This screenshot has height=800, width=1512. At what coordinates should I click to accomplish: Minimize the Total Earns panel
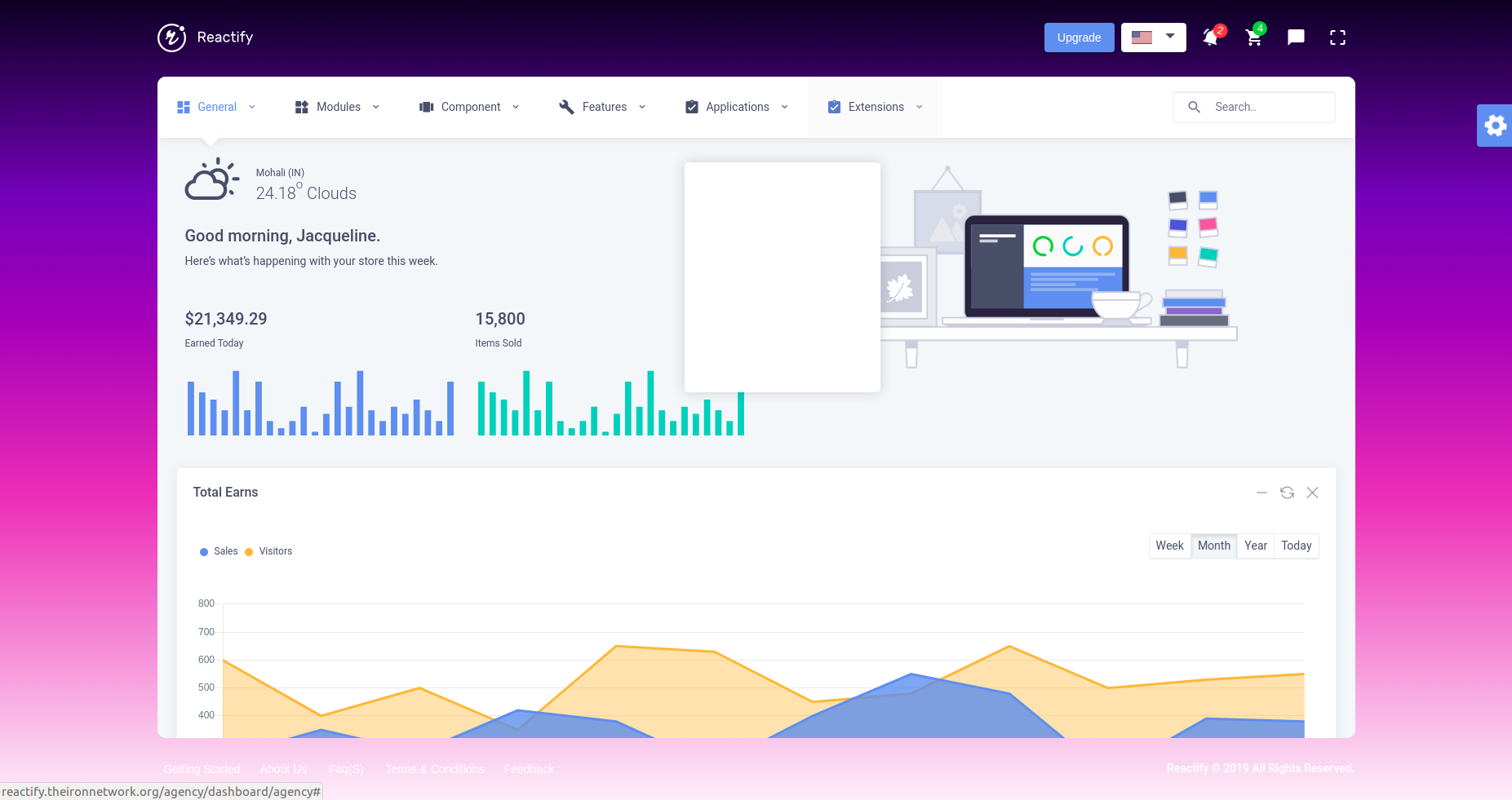pos(1261,493)
